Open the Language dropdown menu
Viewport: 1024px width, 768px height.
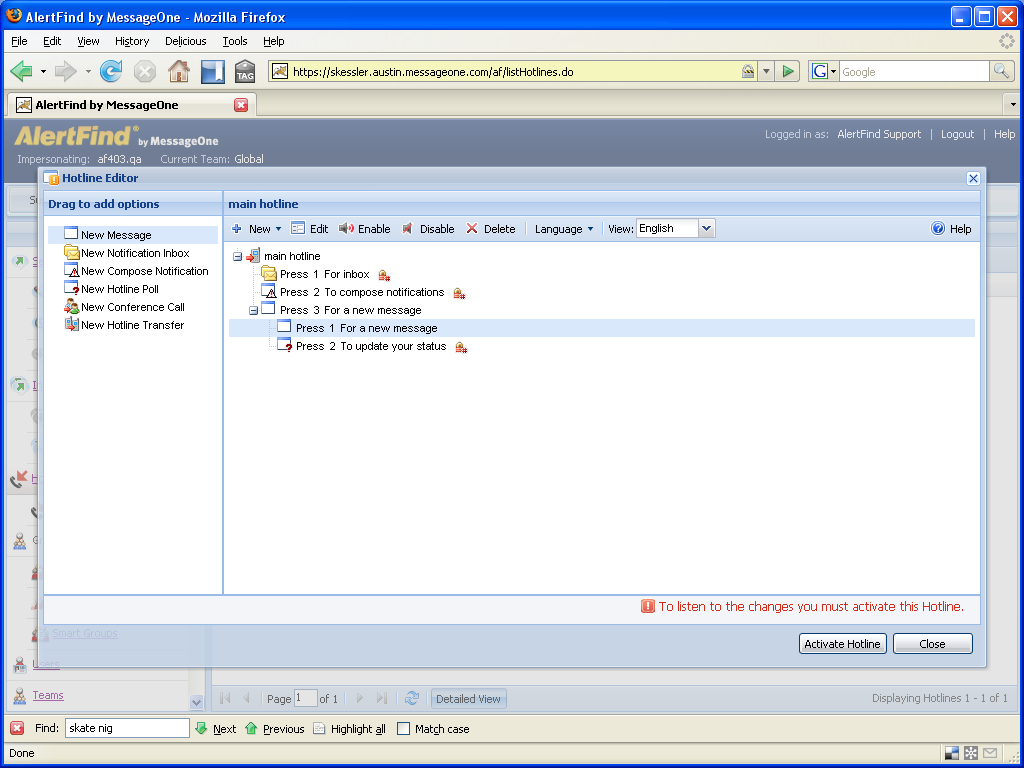(x=564, y=229)
